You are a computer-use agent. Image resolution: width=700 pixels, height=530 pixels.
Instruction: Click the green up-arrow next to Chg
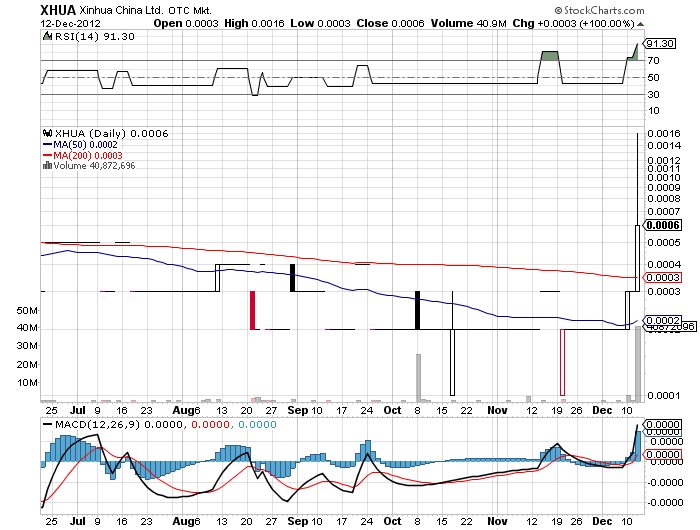(641, 24)
